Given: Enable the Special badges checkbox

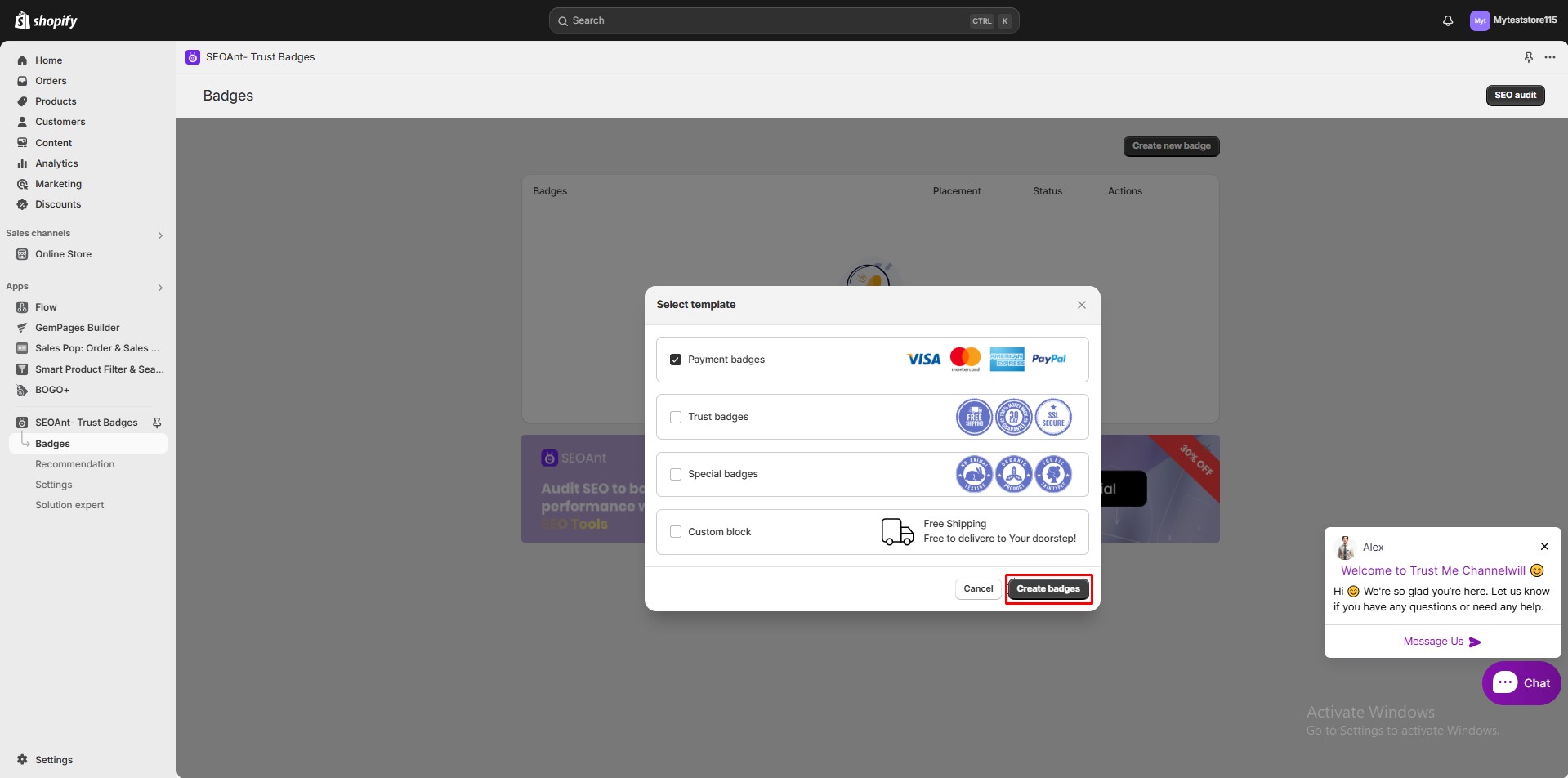Looking at the screenshot, I should pos(676,474).
